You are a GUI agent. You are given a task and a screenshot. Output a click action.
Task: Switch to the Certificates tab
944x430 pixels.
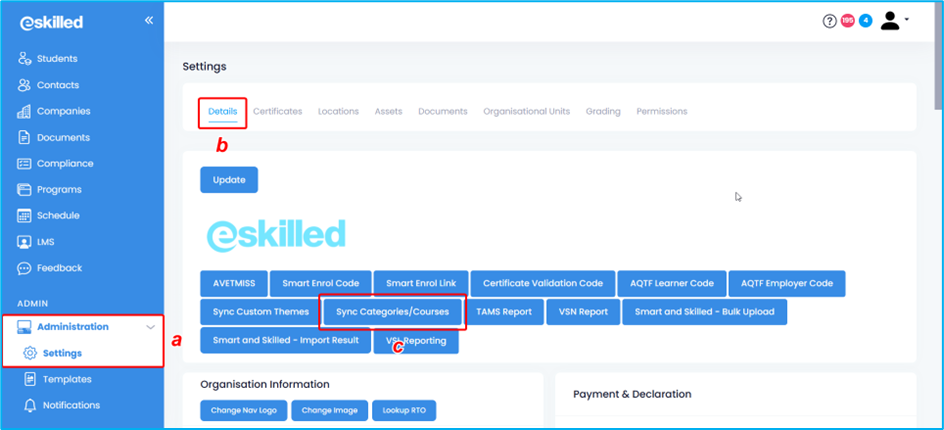click(277, 111)
